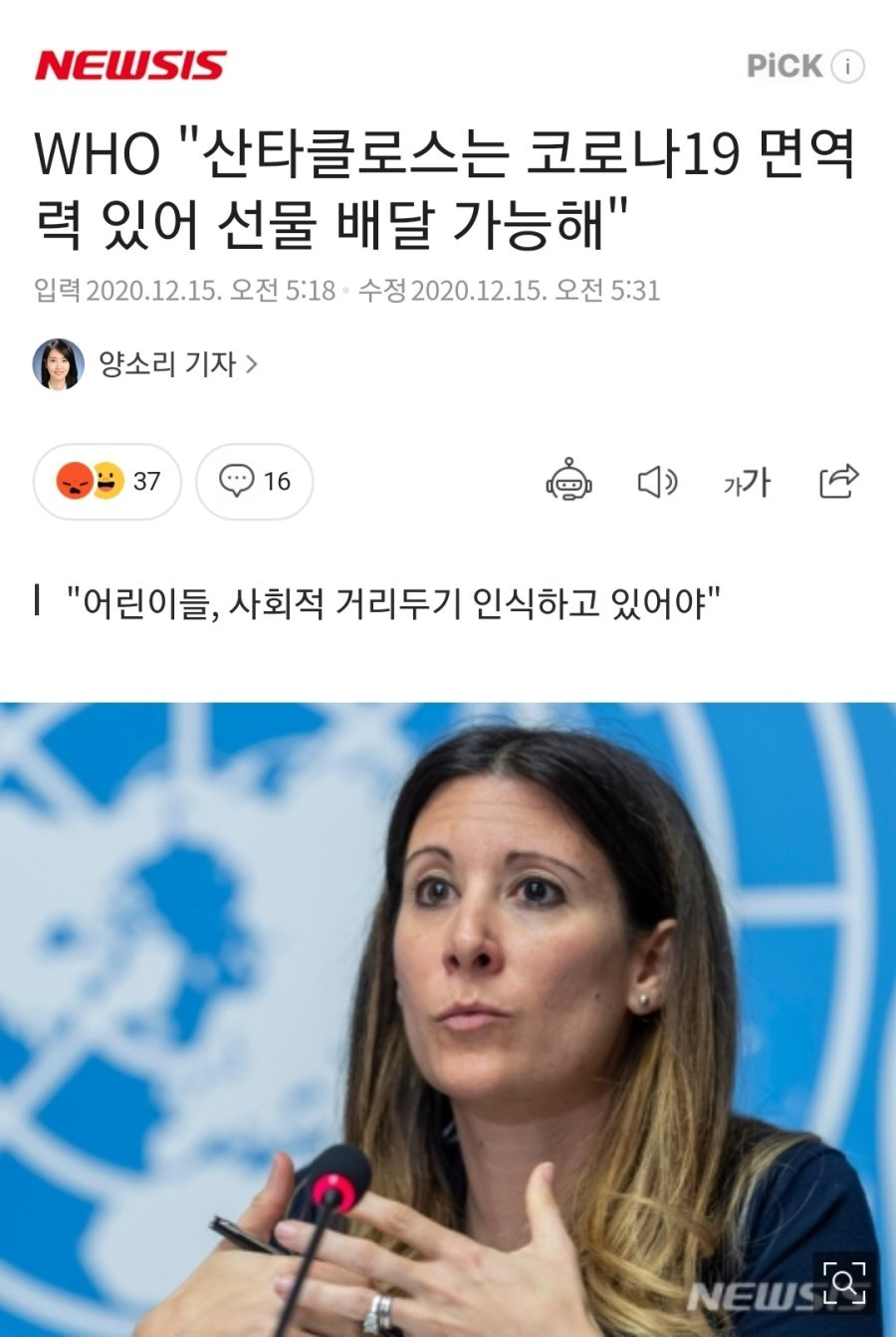The width and height of the screenshot is (896, 1337).
Task: Tap the subheading quote about 사회적 거리두기
Action: [393, 602]
